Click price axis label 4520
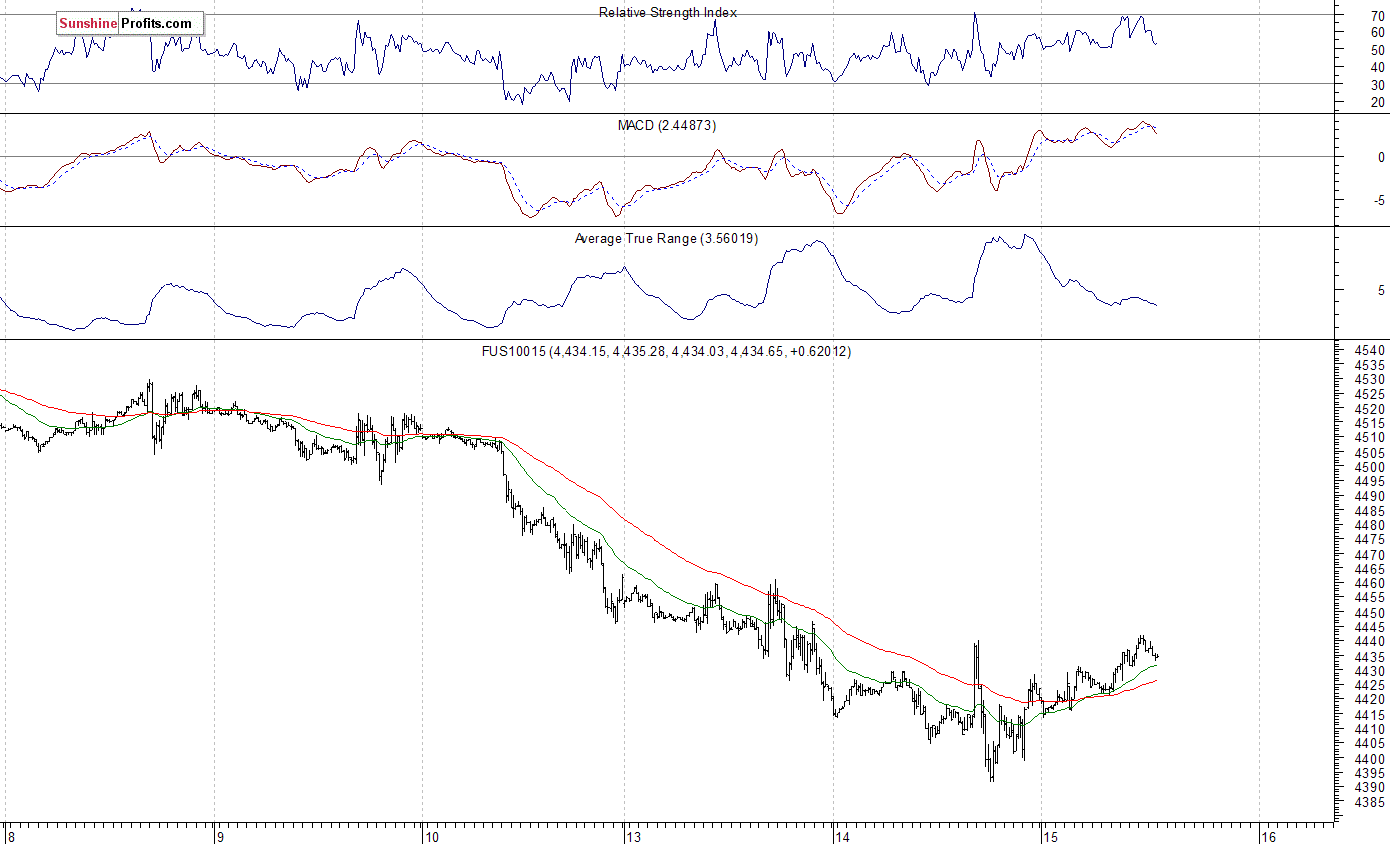Screen dimensions: 1390x844 (x=1370, y=409)
